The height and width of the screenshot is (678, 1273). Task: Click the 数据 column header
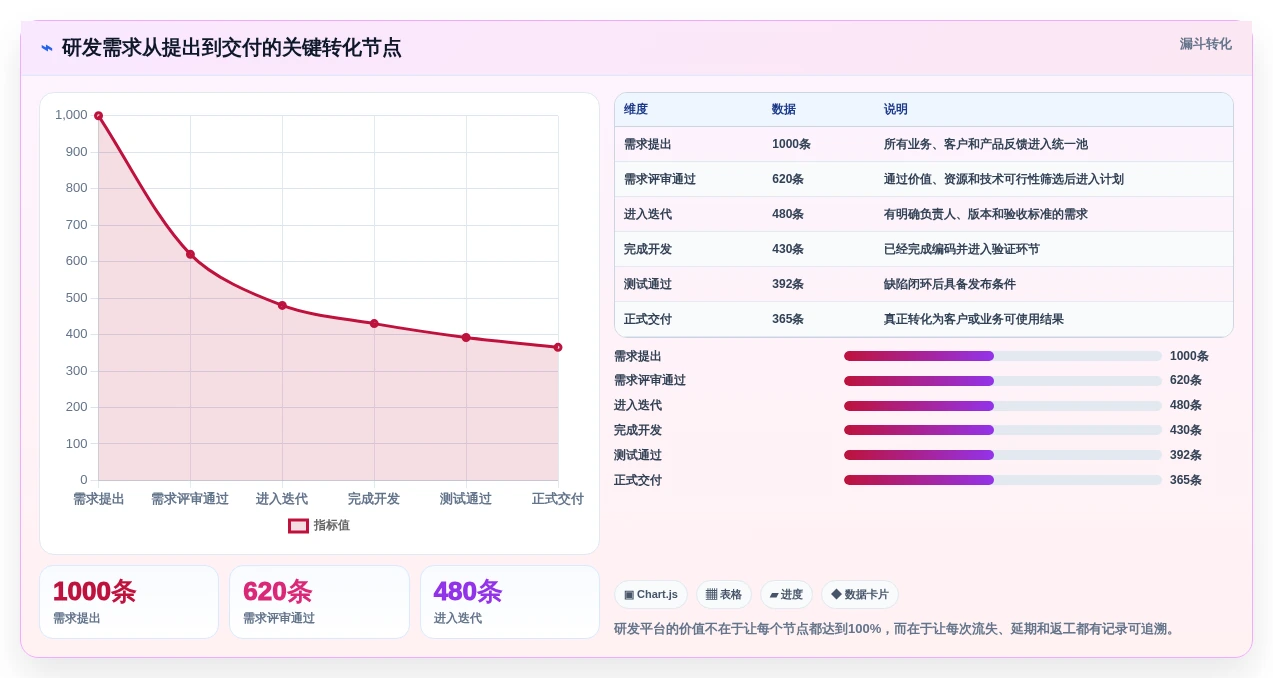pyautogui.click(x=784, y=109)
